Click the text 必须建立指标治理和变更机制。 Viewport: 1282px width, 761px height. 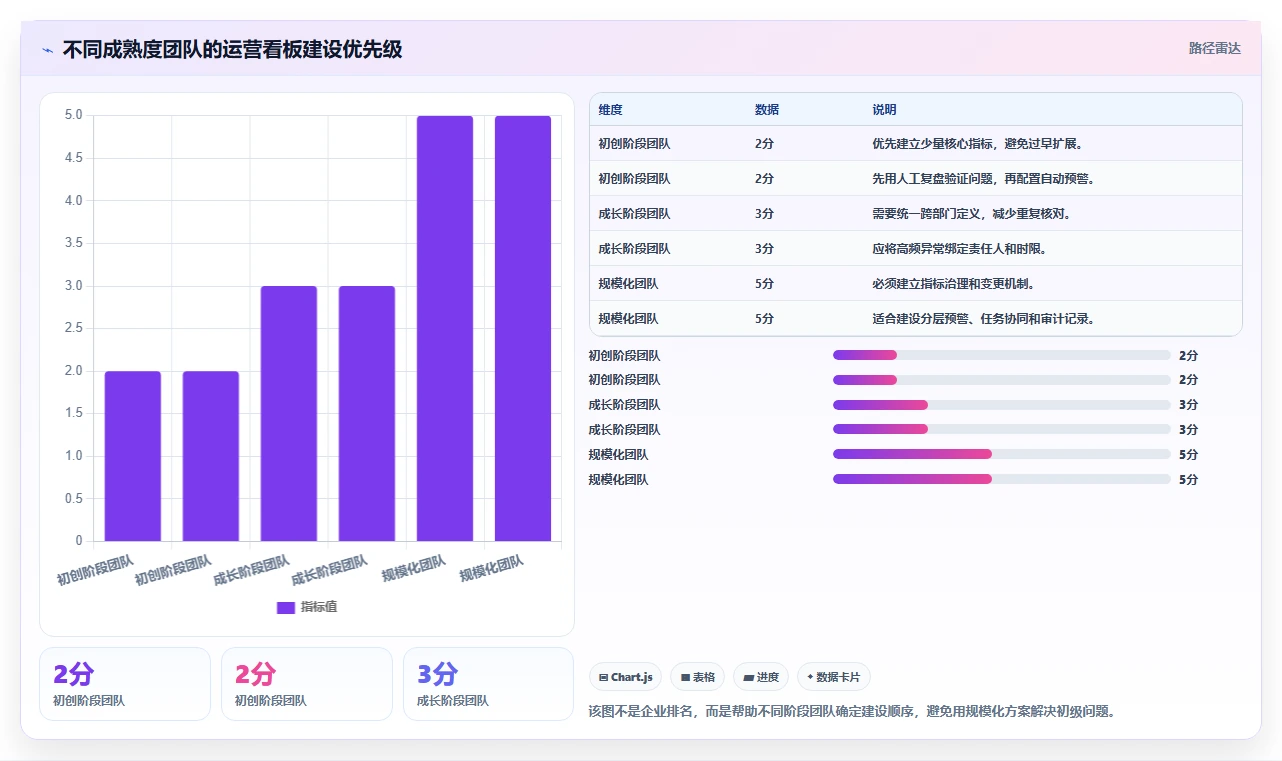click(x=954, y=284)
